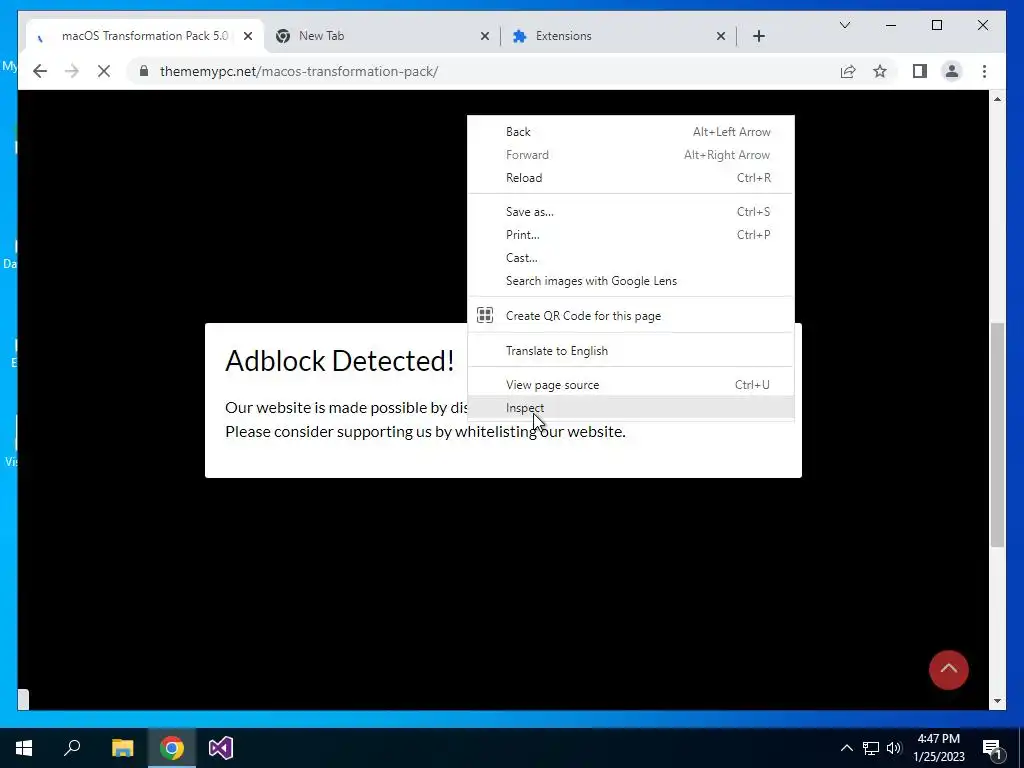Screen dimensions: 1024x768
Task: Click the network tray icon
Action: (x=871, y=748)
